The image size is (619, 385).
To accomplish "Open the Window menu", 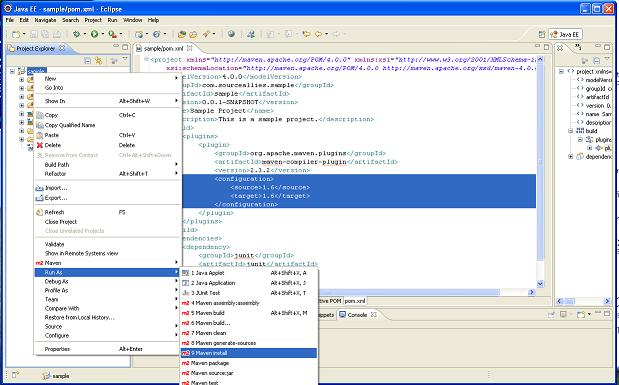I will pos(132,20).
